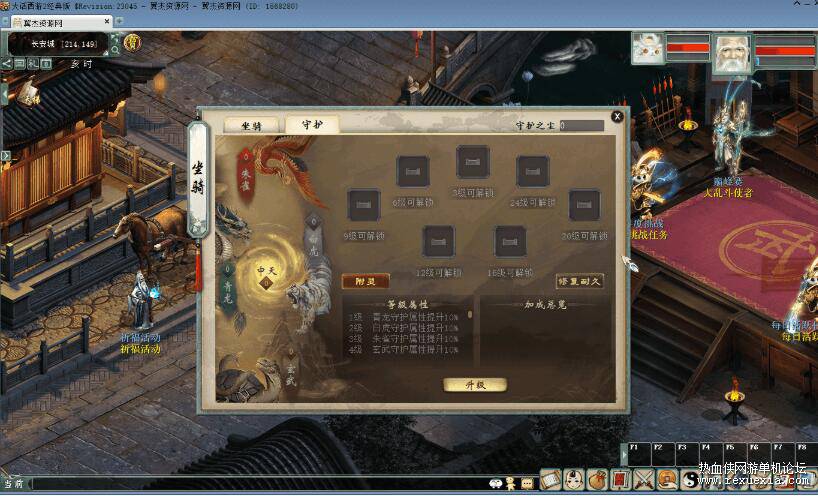Click the white pet portrait at top right
This screenshot has width=818, height=496.
648,49
